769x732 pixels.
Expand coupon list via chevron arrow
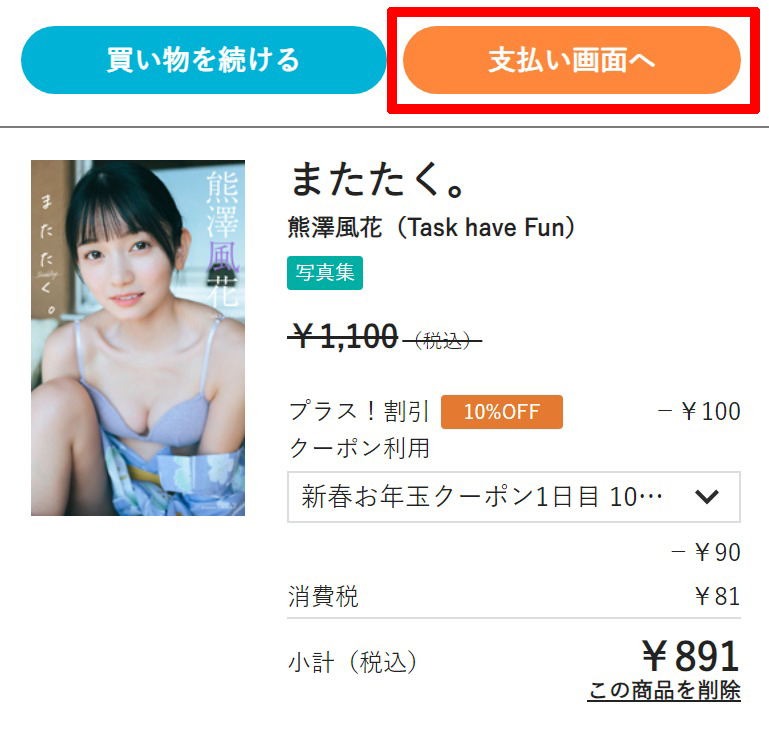707,497
